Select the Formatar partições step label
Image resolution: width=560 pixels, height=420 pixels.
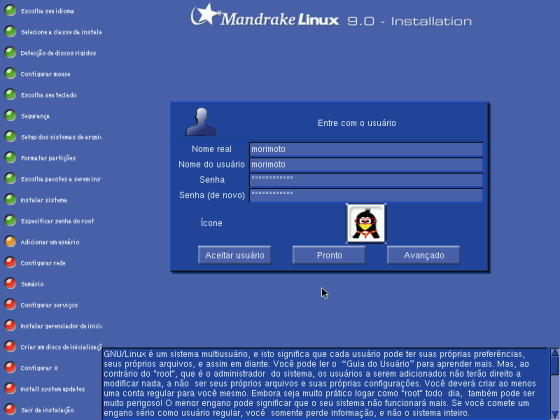tap(48, 158)
